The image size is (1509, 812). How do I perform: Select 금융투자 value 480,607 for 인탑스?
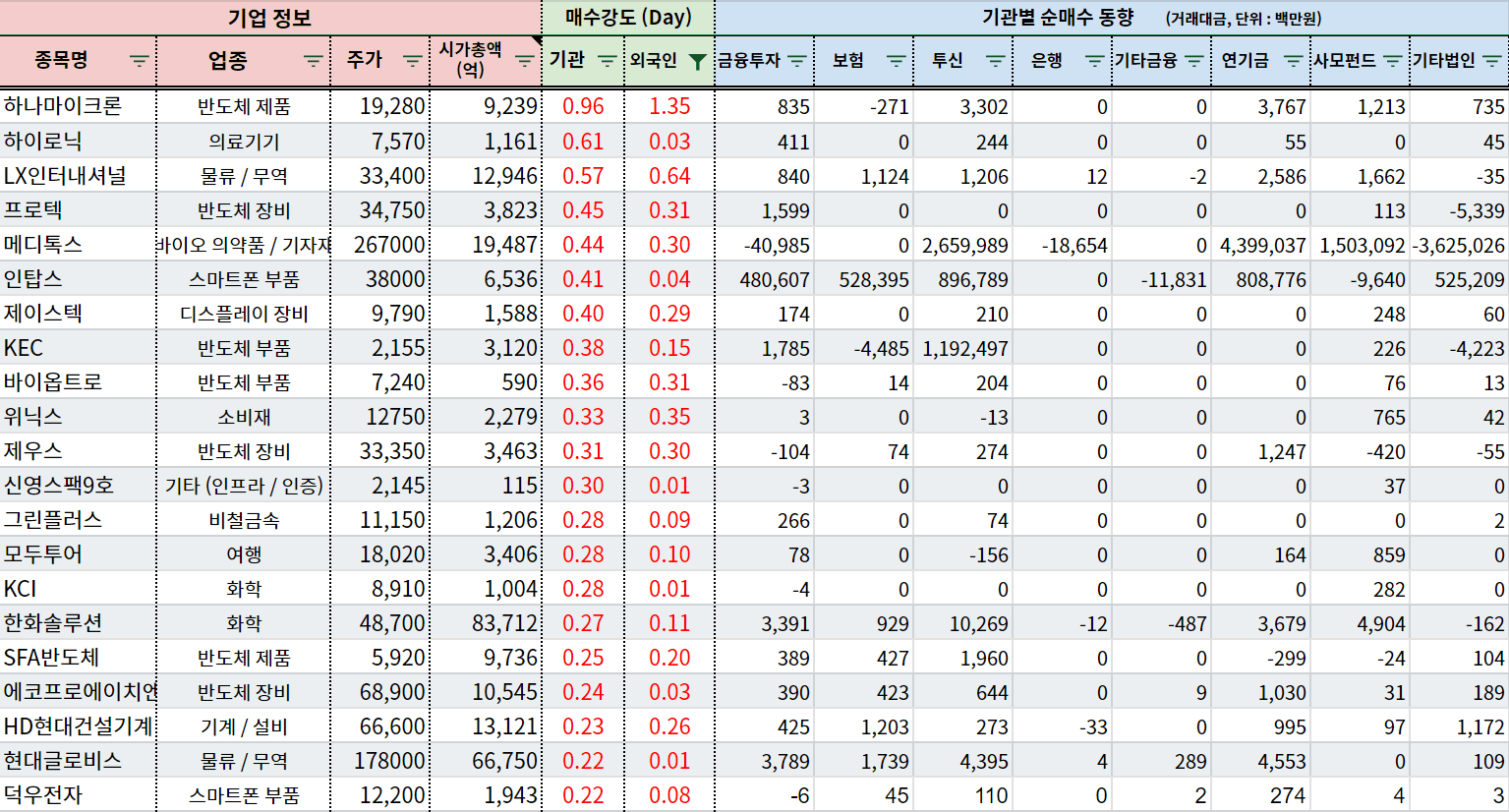[765, 279]
